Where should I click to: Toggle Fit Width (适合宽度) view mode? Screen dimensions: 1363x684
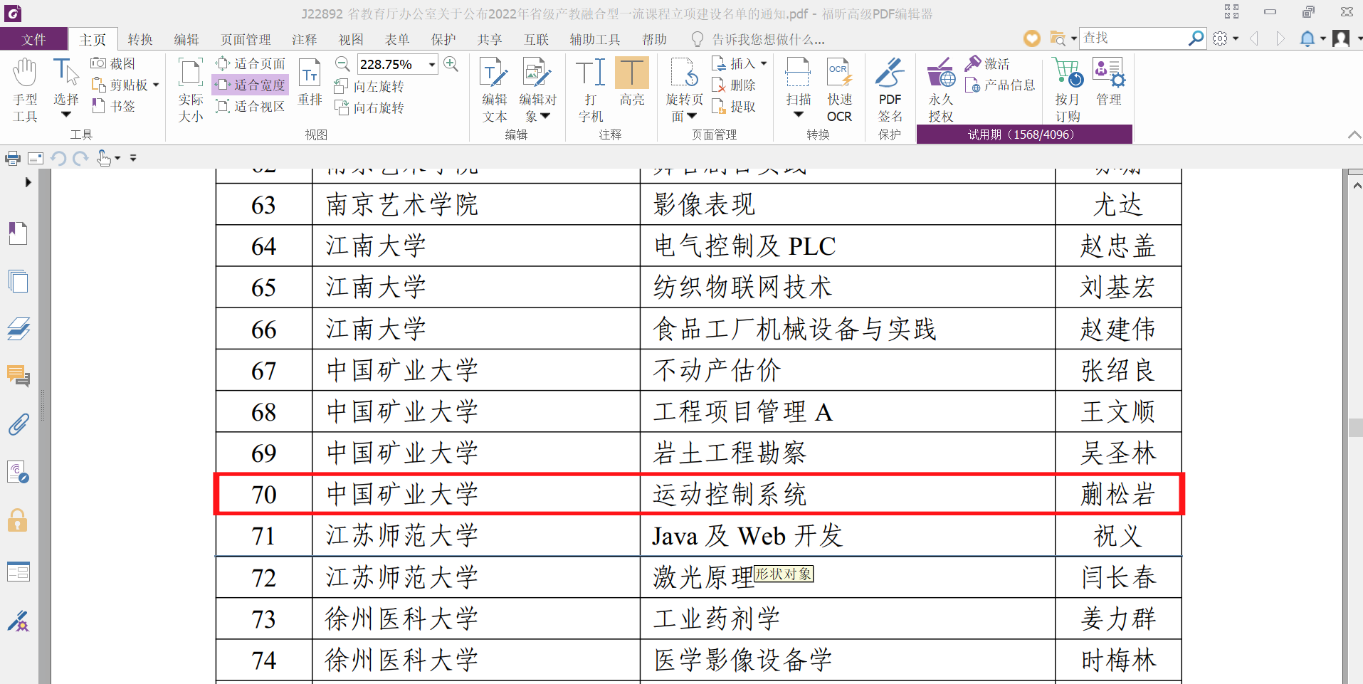pyautogui.click(x=250, y=85)
